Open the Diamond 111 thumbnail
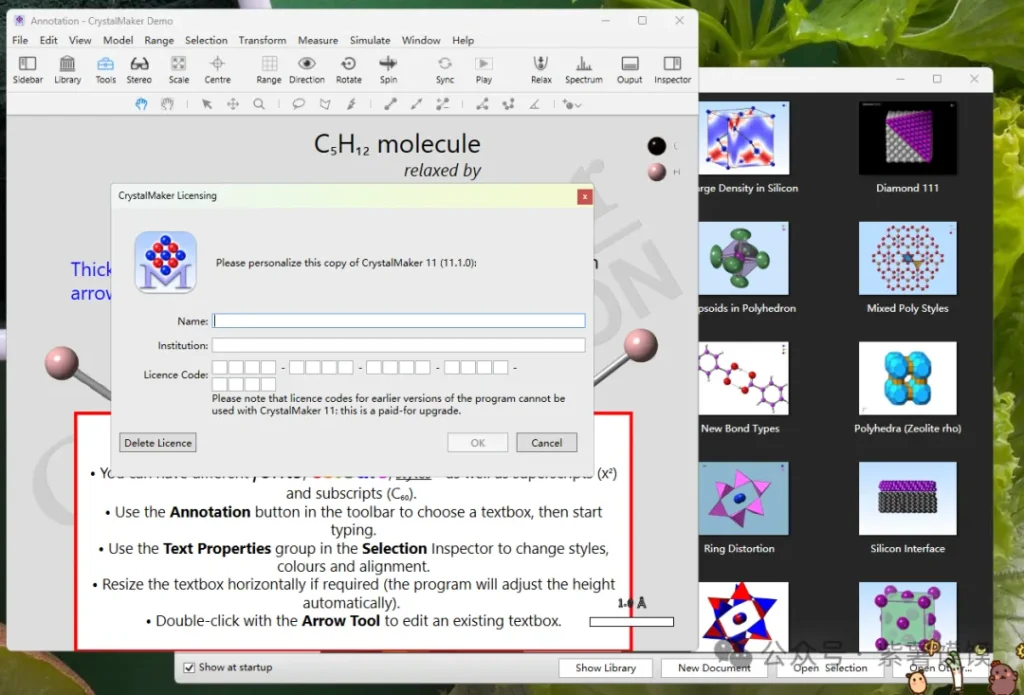 907,138
